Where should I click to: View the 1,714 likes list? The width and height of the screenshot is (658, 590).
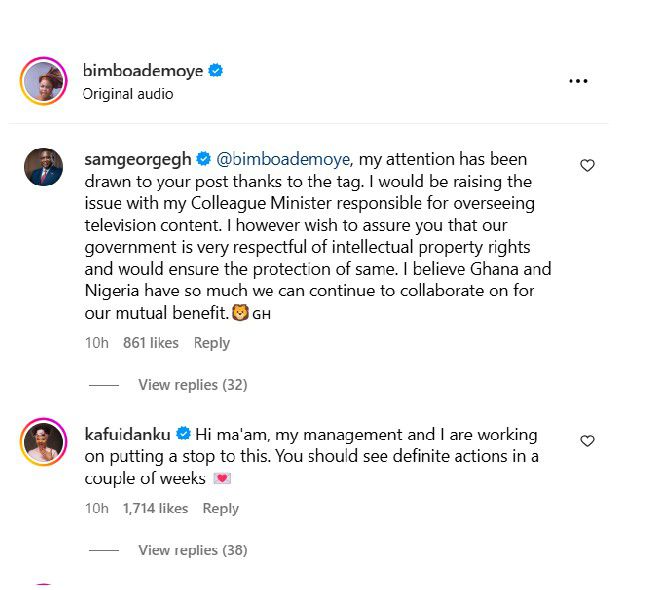pyautogui.click(x=155, y=508)
